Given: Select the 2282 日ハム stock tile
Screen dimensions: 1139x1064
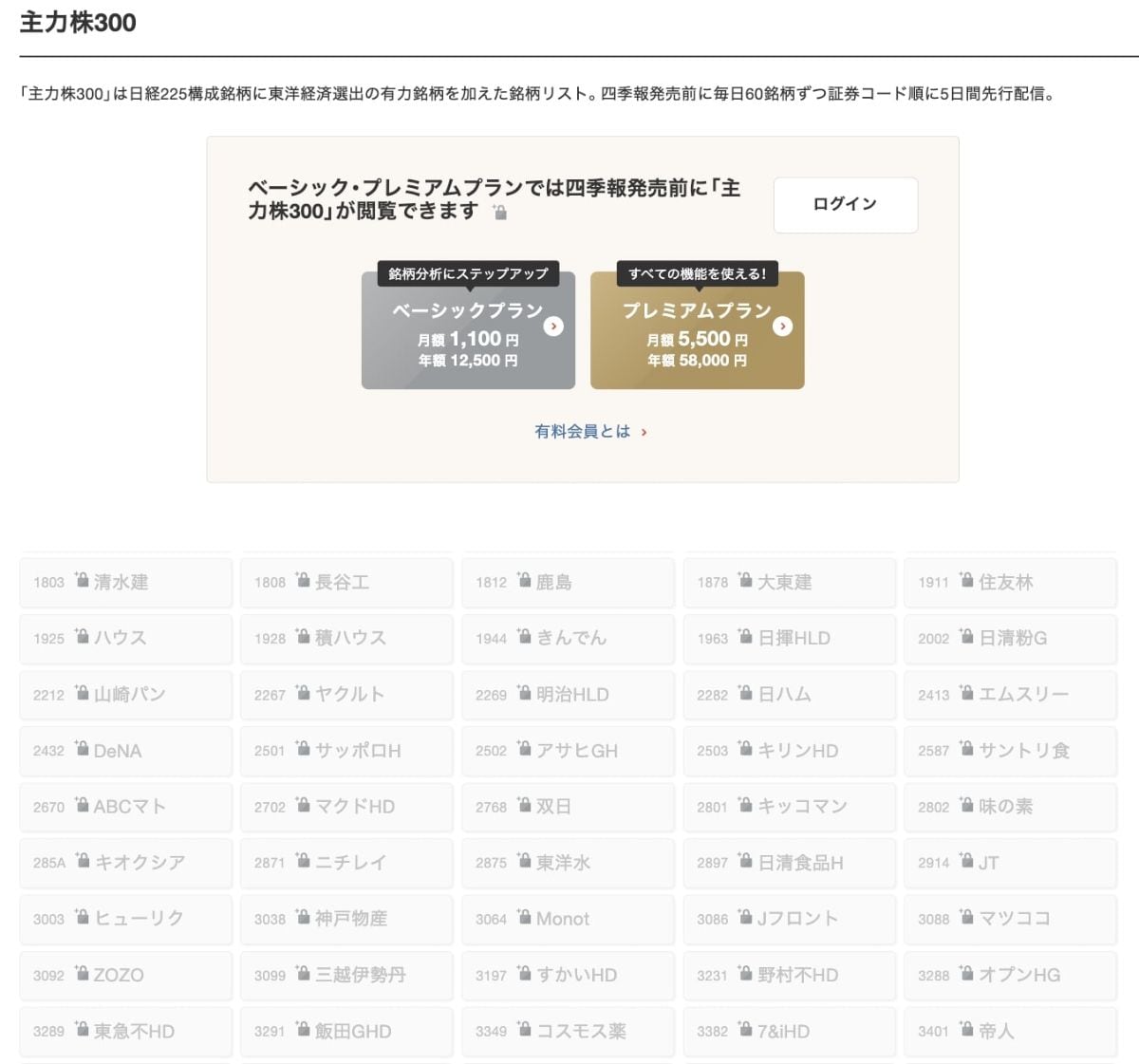Looking at the screenshot, I should tap(790, 694).
